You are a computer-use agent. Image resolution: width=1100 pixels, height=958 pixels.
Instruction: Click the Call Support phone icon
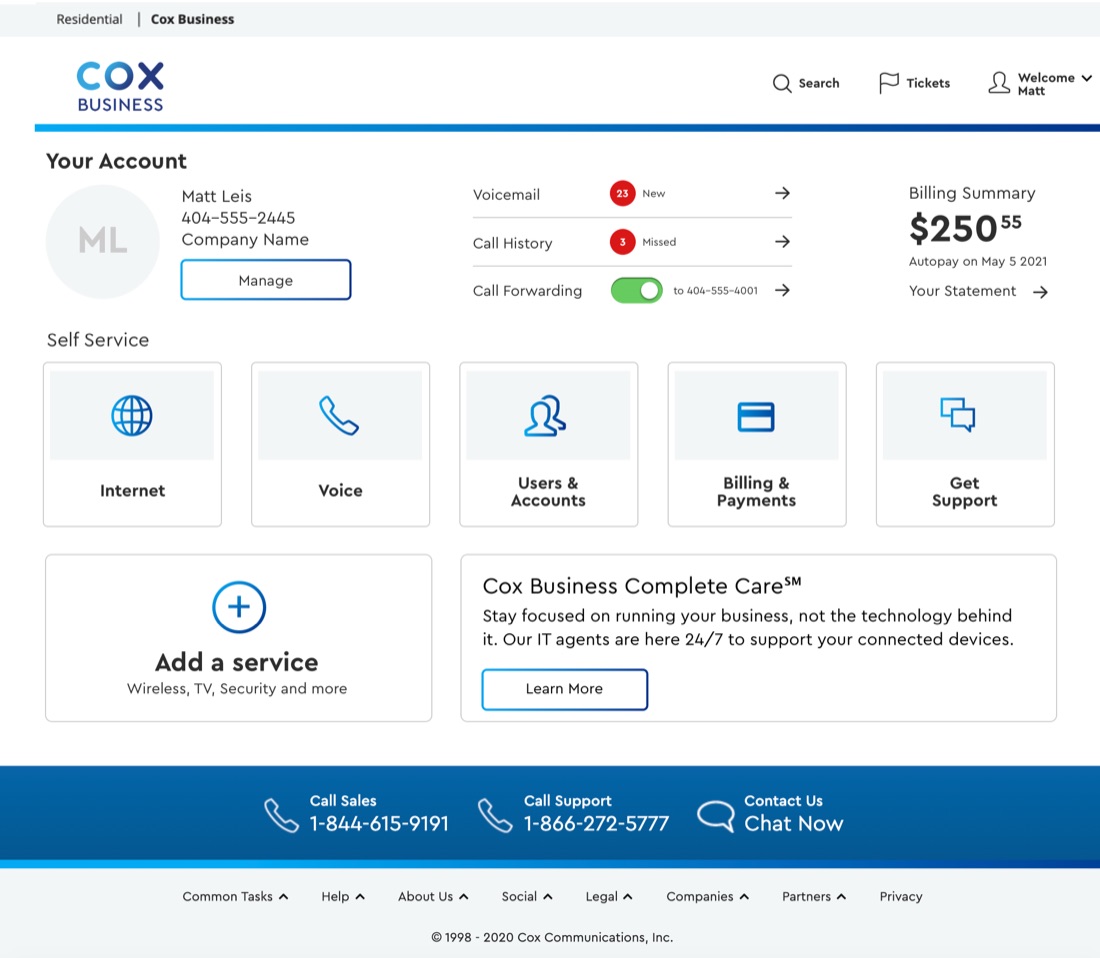pyautogui.click(x=495, y=816)
